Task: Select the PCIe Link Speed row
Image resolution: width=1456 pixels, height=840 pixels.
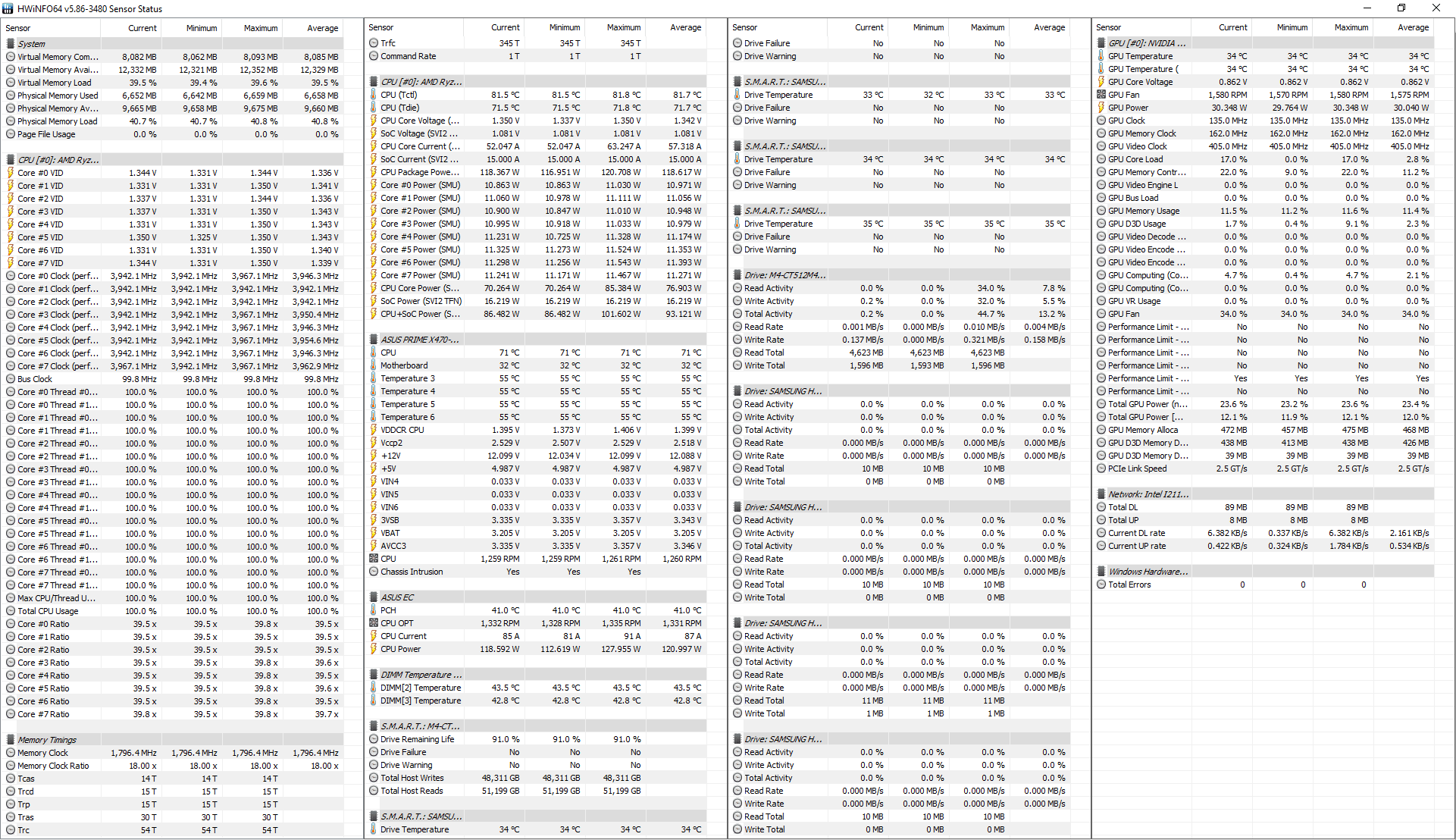Action: (1137, 469)
